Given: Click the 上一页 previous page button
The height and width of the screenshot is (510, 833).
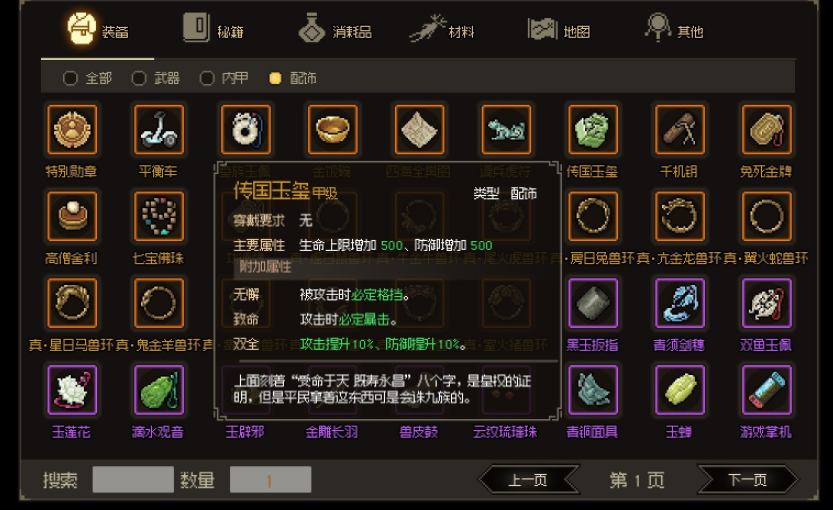Looking at the screenshot, I should (528, 480).
